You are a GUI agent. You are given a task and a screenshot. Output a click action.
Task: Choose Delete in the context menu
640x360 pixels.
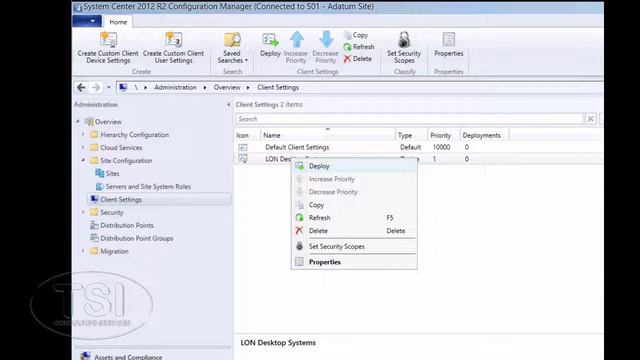tap(354, 231)
